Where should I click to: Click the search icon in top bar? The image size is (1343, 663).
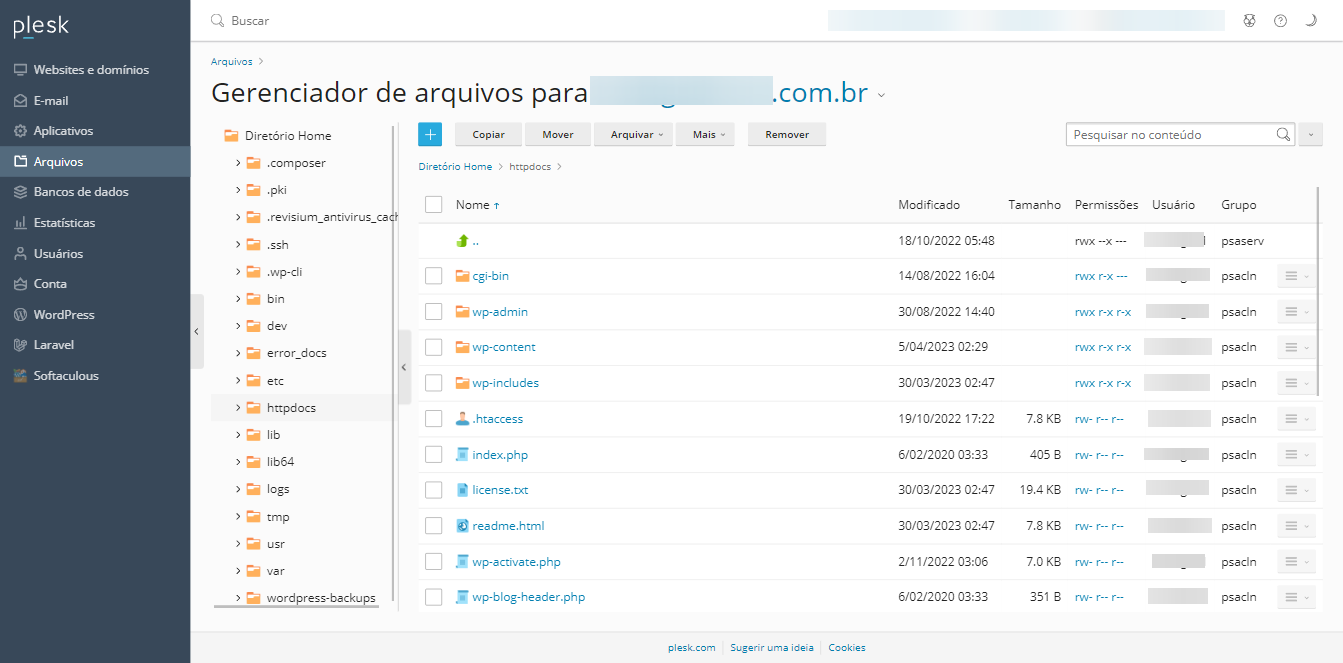tap(217, 20)
